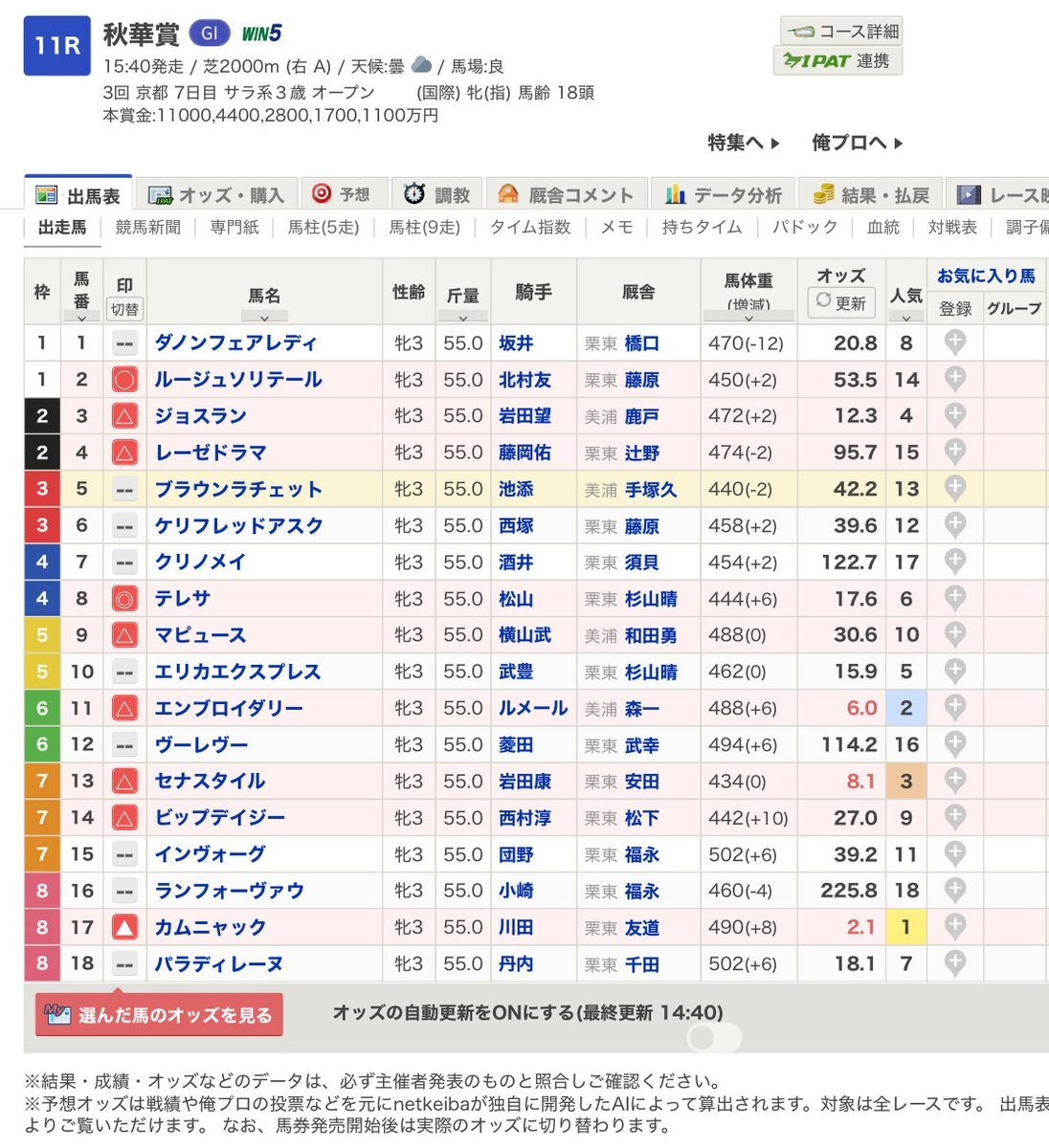Click the triangle mark icon for エンブロイダリー
Image resolution: width=1049 pixels, height=1148 pixels.
click(x=124, y=709)
